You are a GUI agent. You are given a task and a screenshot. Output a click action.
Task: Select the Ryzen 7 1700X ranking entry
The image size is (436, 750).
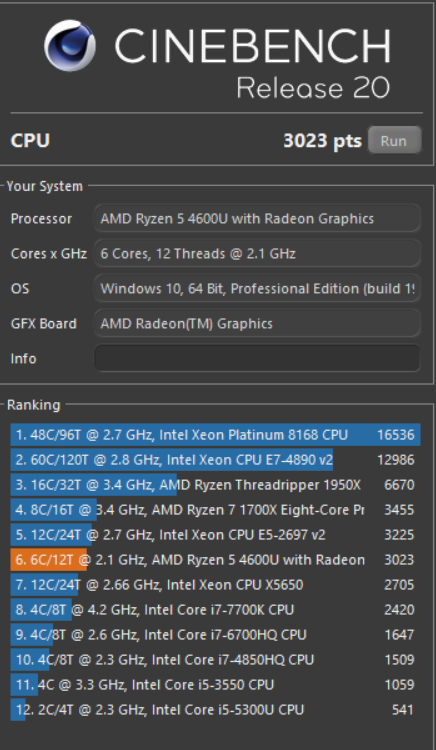[x=216, y=510]
